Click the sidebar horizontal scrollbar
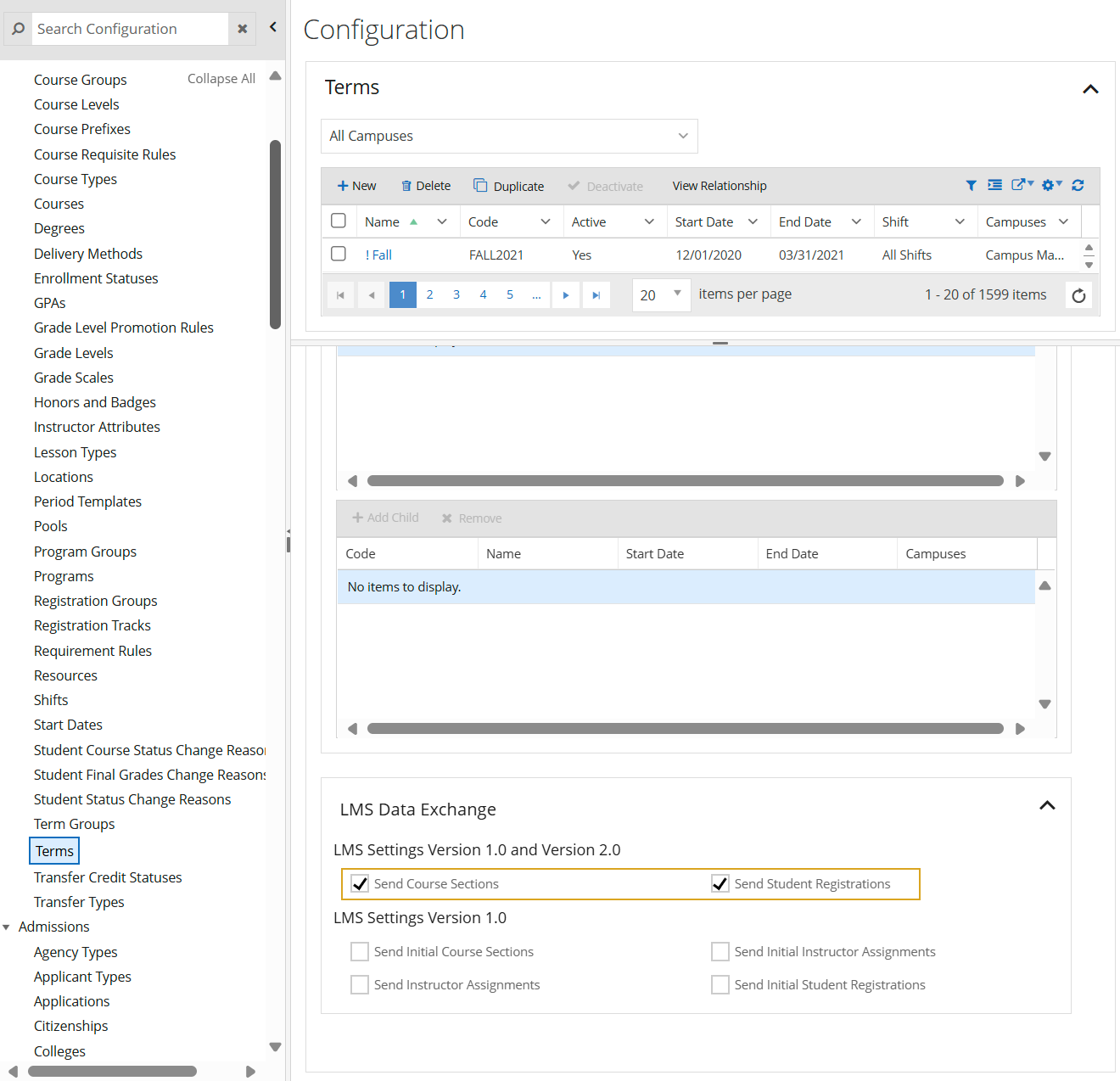1120x1081 pixels. click(112, 1071)
